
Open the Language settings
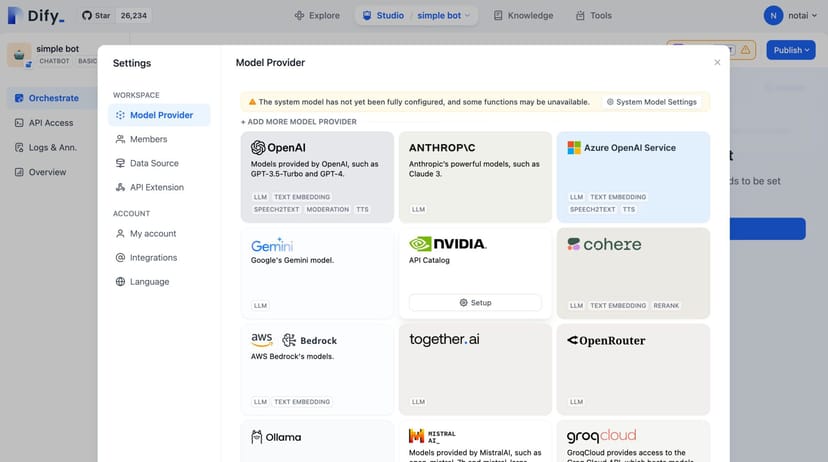click(149, 282)
